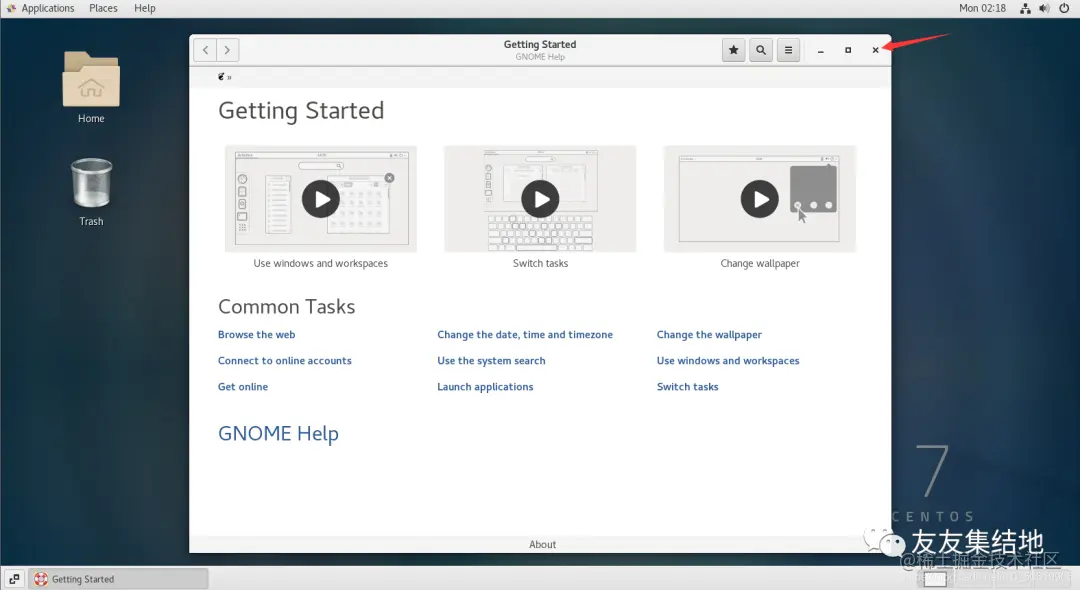Screen dimensions: 1080x590
Task: Play the Switch tasks video
Action: pos(540,199)
